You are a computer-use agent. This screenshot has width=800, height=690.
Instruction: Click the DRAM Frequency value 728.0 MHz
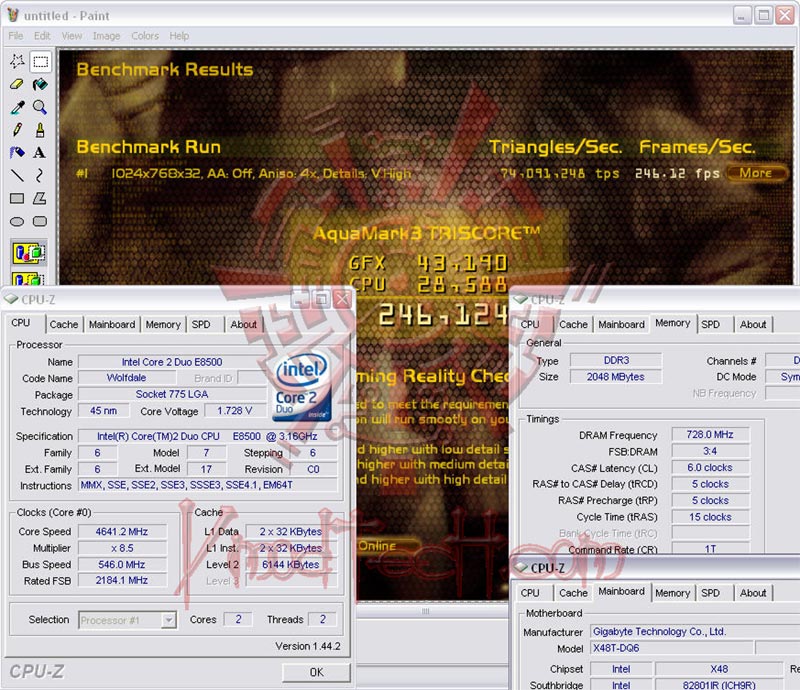710,434
